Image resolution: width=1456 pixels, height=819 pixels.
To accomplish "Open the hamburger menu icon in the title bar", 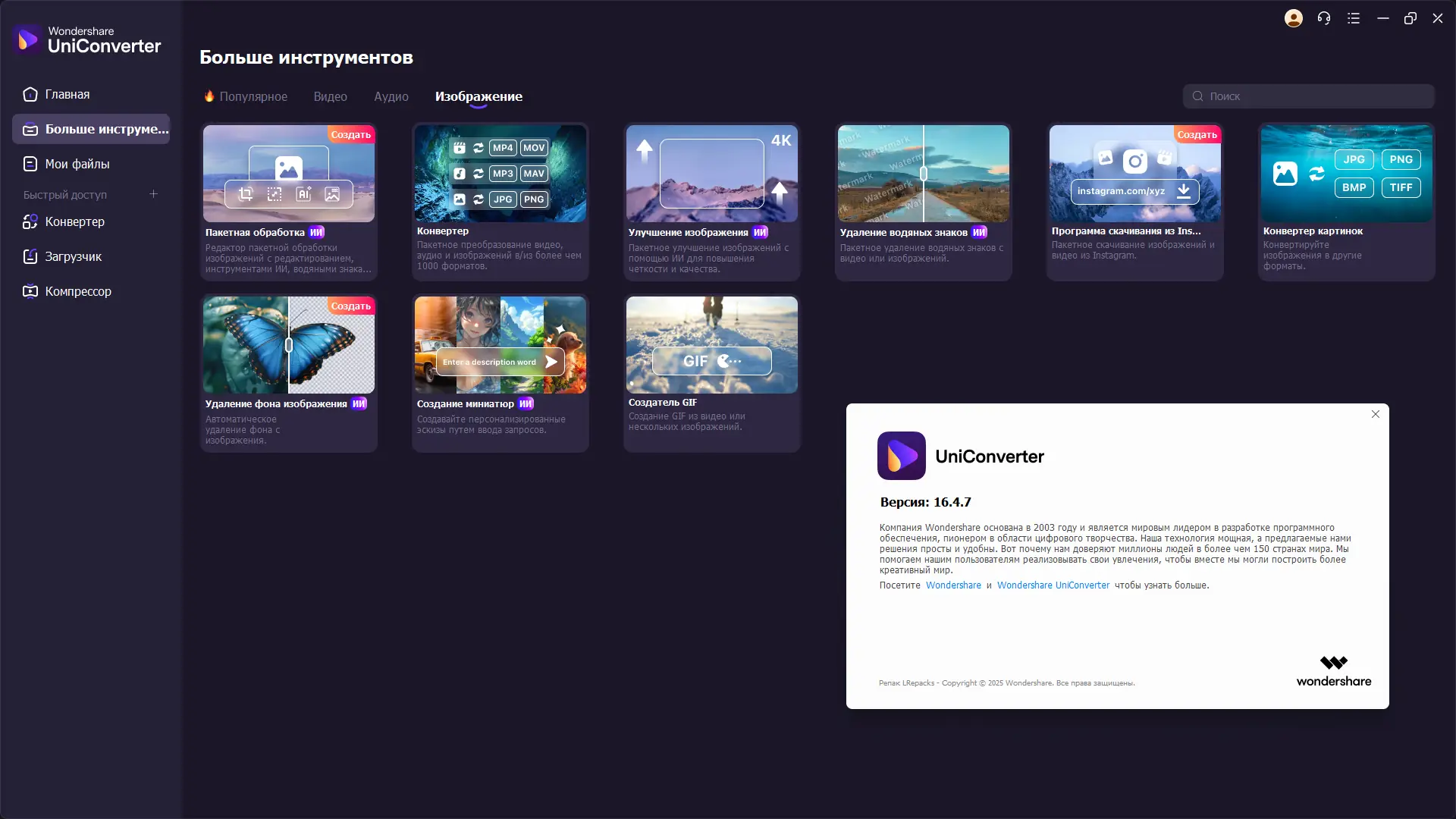I will coord(1354,18).
